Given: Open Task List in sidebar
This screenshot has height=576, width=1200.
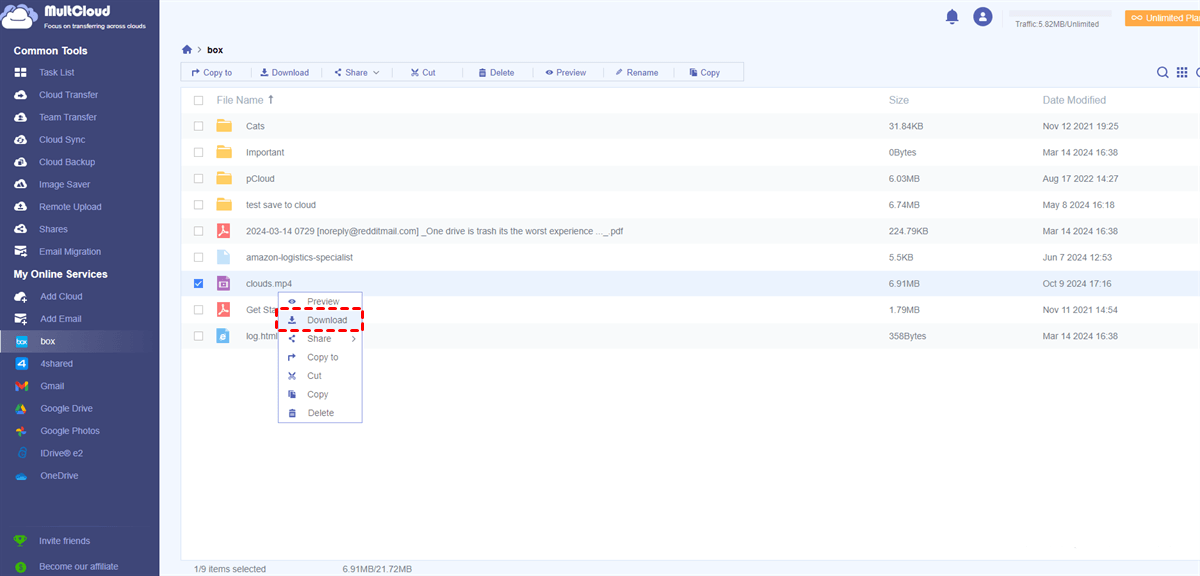Looking at the screenshot, I should [57, 73].
